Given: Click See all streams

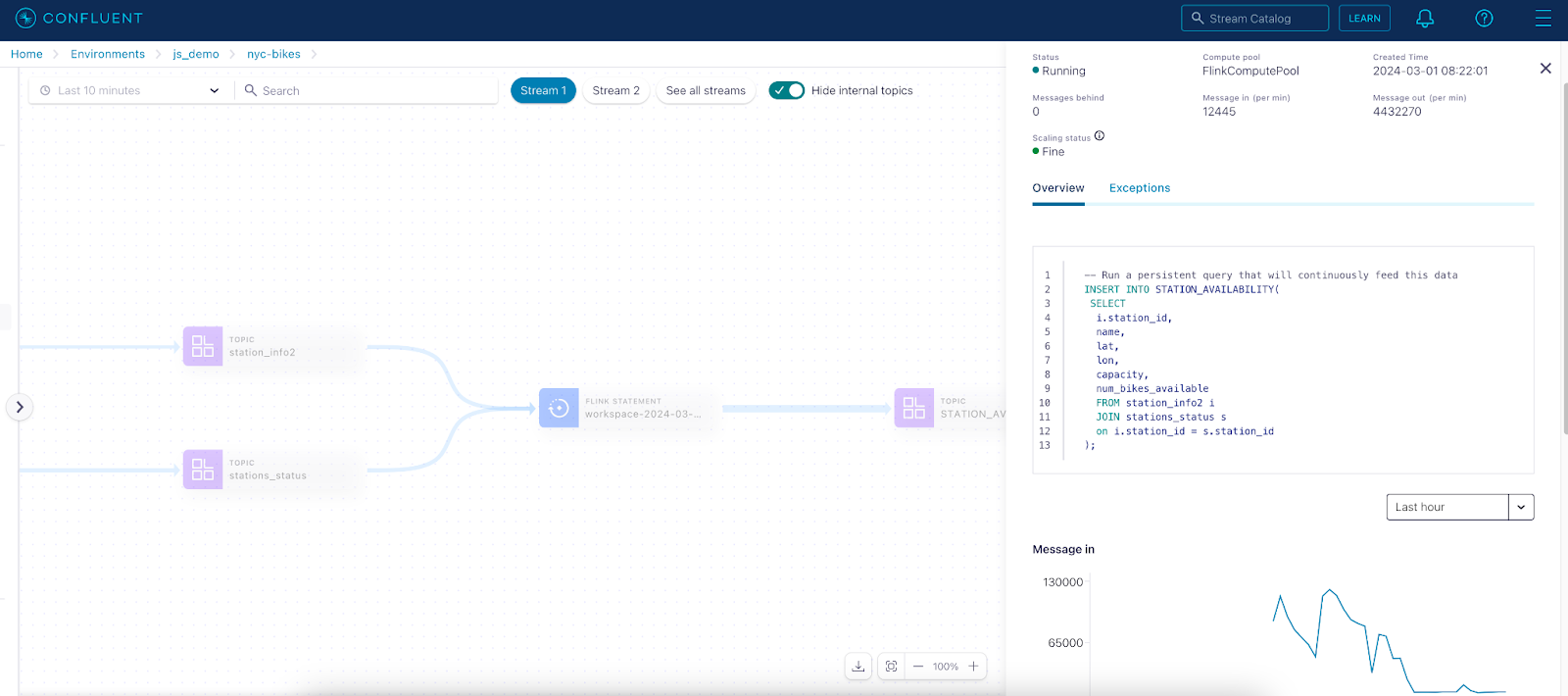Looking at the screenshot, I should tap(706, 90).
